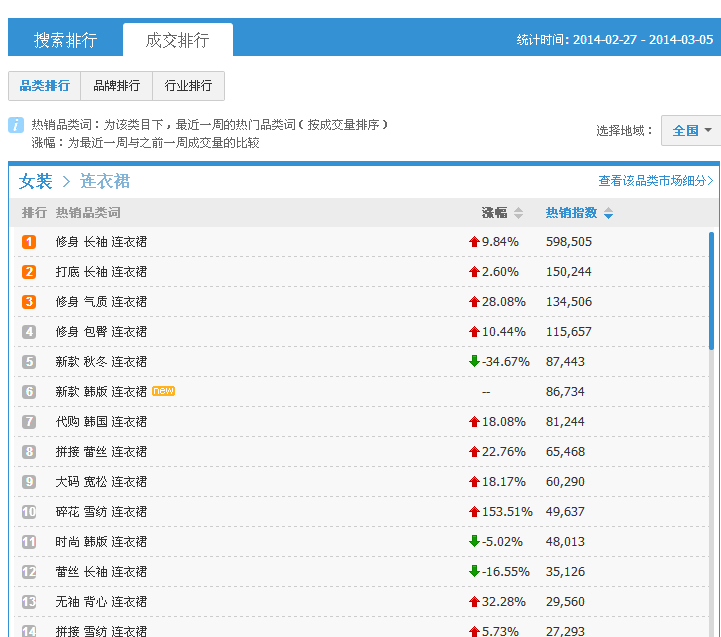Open the 品牌排行 sub-tab
Image resolution: width=721 pixels, height=637 pixels.
[x=116, y=86]
